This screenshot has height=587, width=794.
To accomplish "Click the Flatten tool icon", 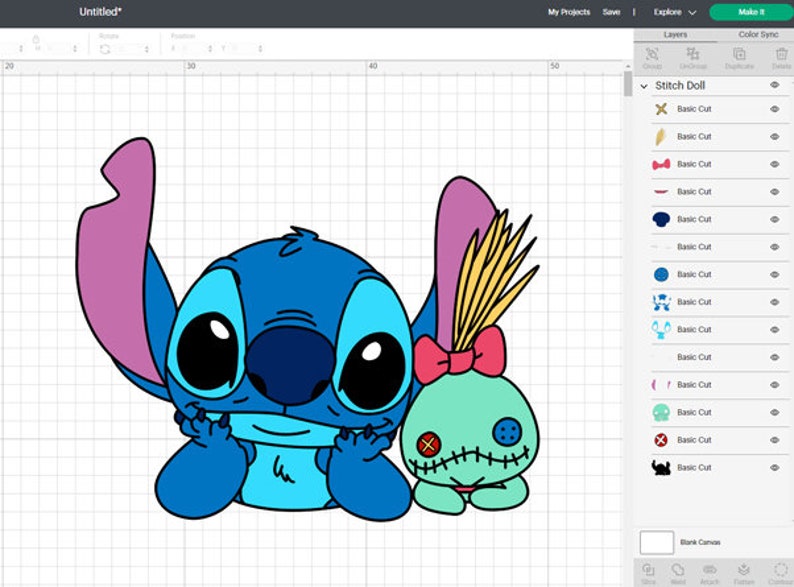I will tap(743, 569).
